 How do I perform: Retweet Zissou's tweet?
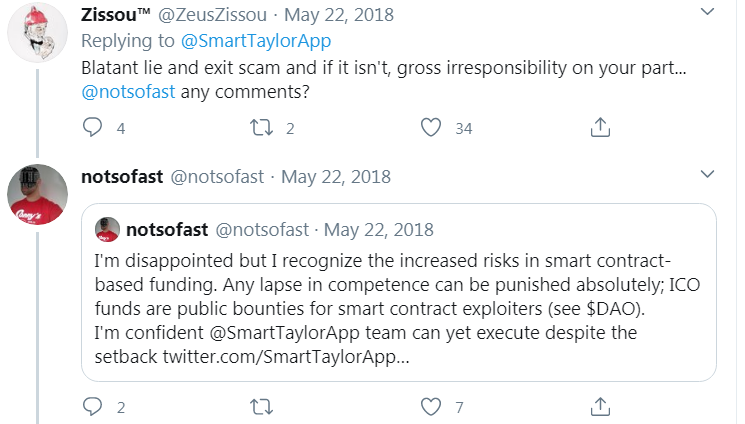[261, 127]
